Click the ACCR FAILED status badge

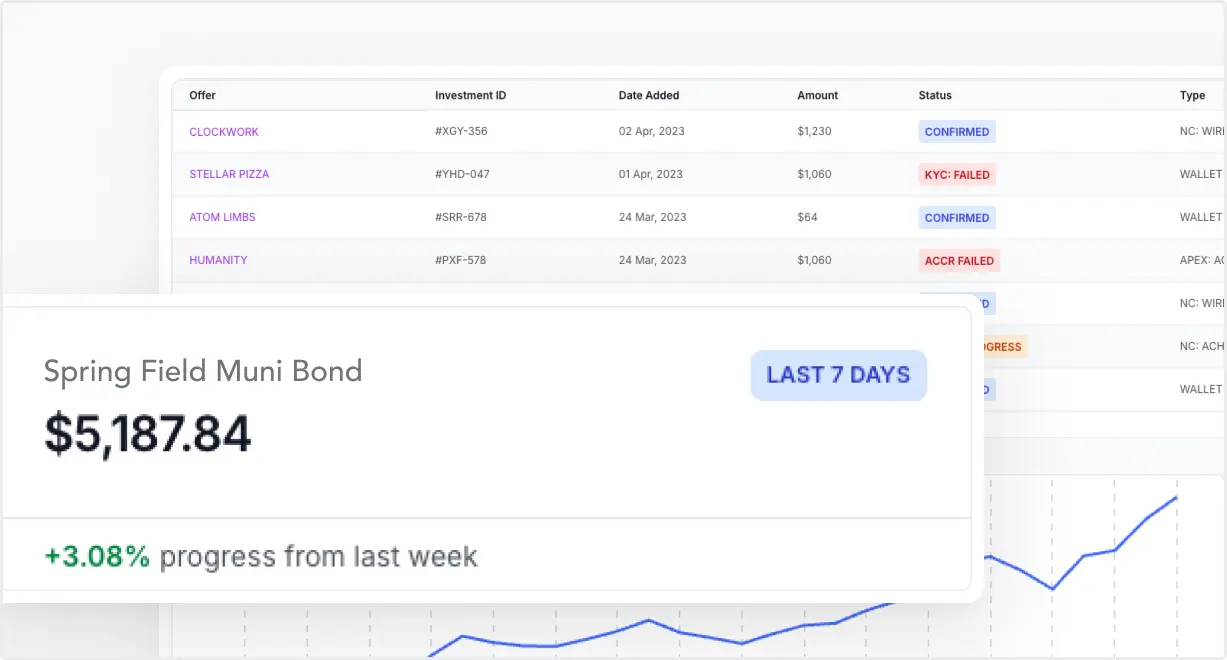point(959,261)
